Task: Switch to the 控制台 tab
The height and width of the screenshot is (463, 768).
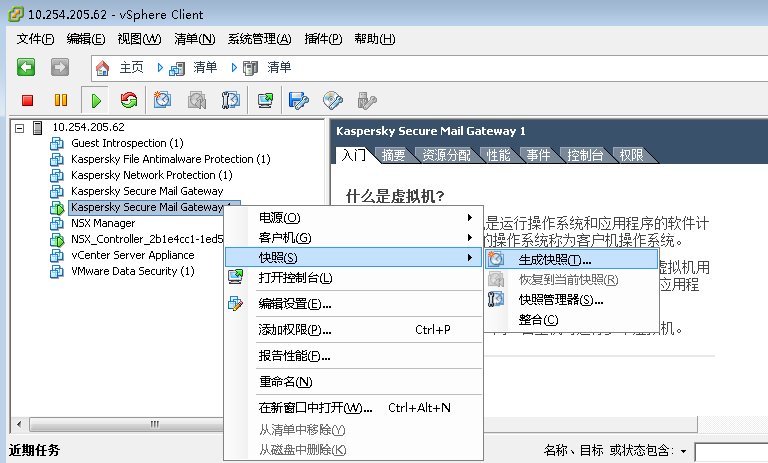Action: pos(585,155)
